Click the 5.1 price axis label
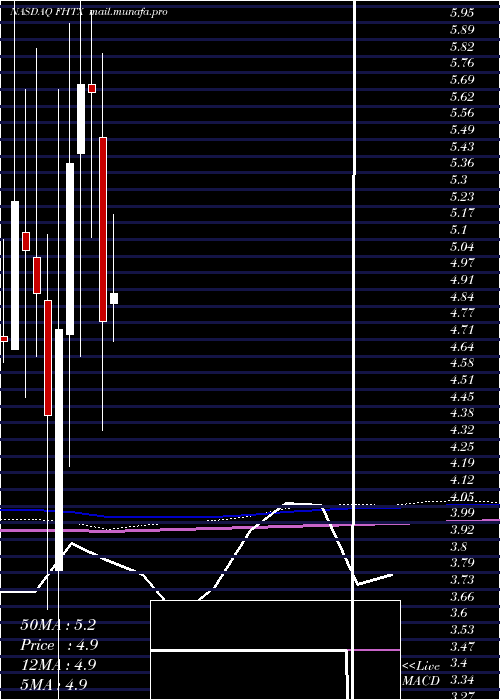The height and width of the screenshot is (700, 500). 459,230
